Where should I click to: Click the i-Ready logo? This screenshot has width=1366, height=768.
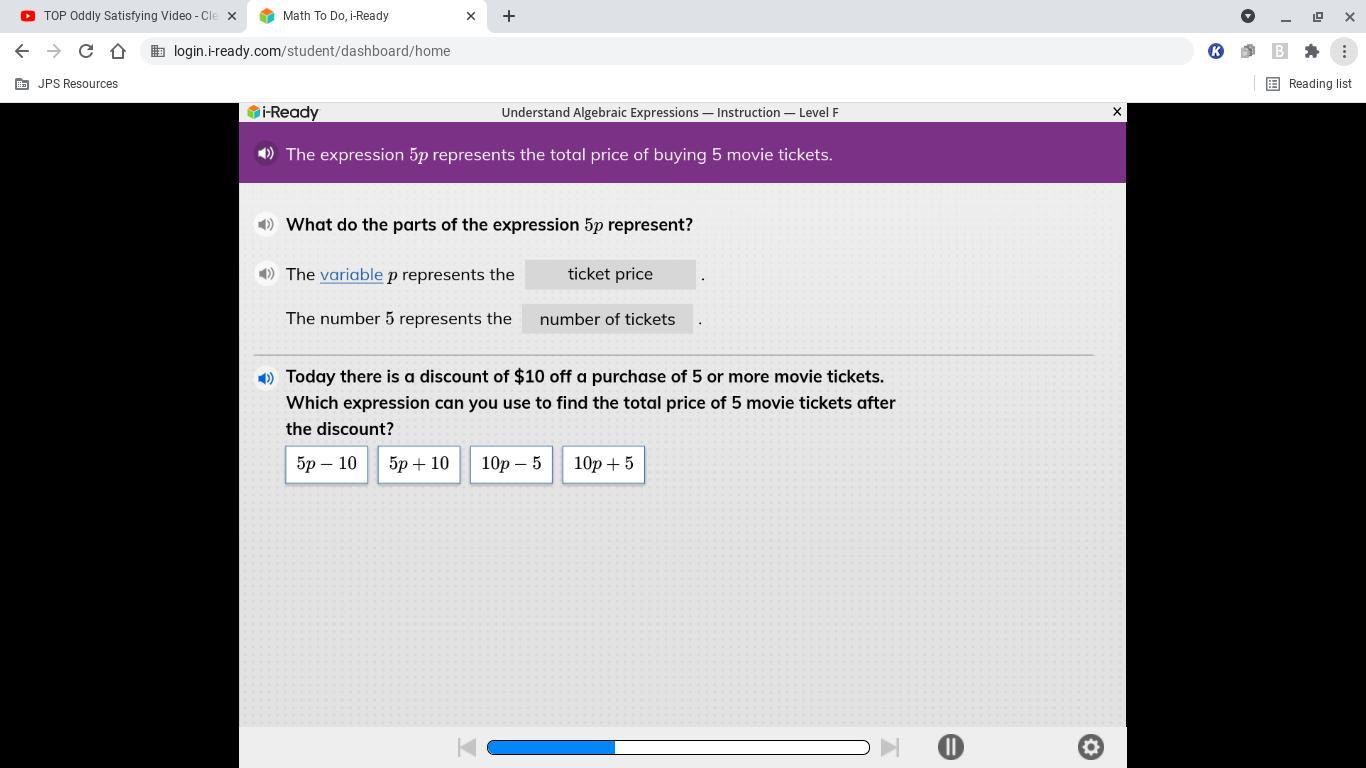point(283,112)
